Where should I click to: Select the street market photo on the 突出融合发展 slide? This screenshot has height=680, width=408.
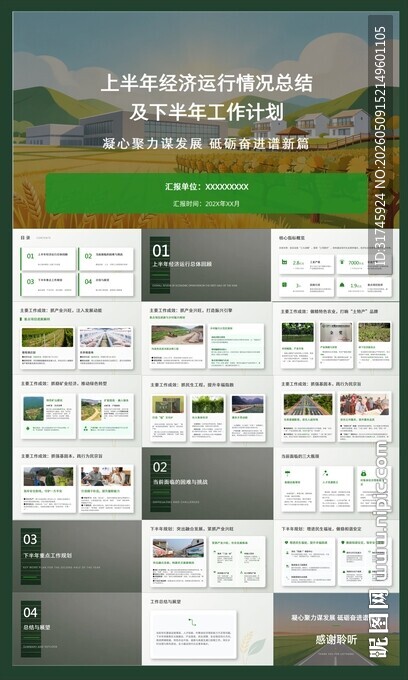178,548
